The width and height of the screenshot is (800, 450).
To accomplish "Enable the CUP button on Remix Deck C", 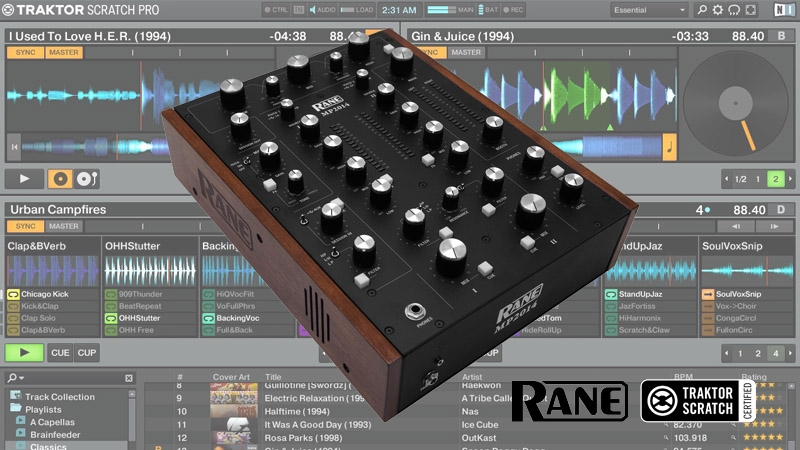I will (87, 353).
